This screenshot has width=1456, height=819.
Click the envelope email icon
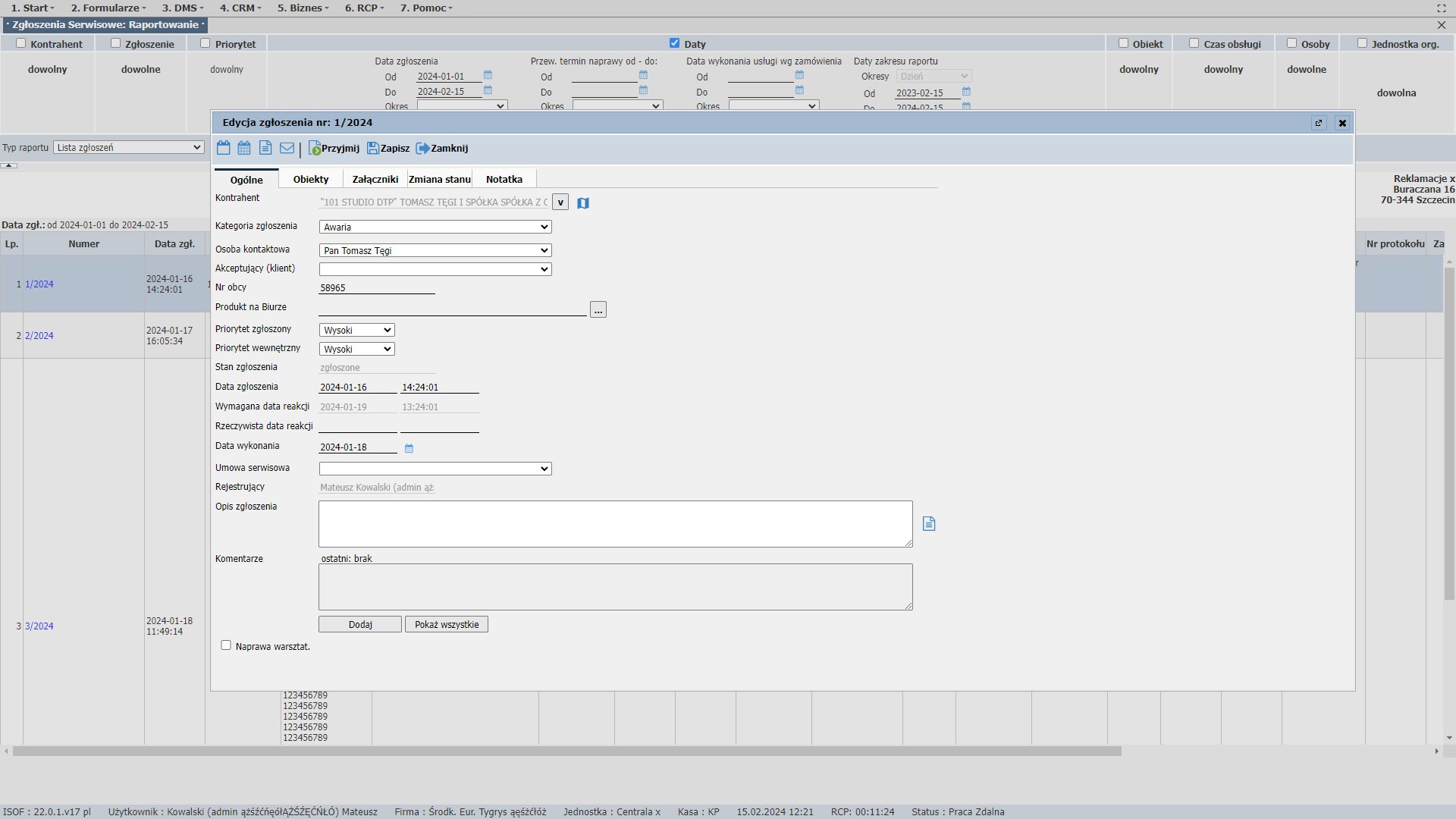tap(287, 148)
